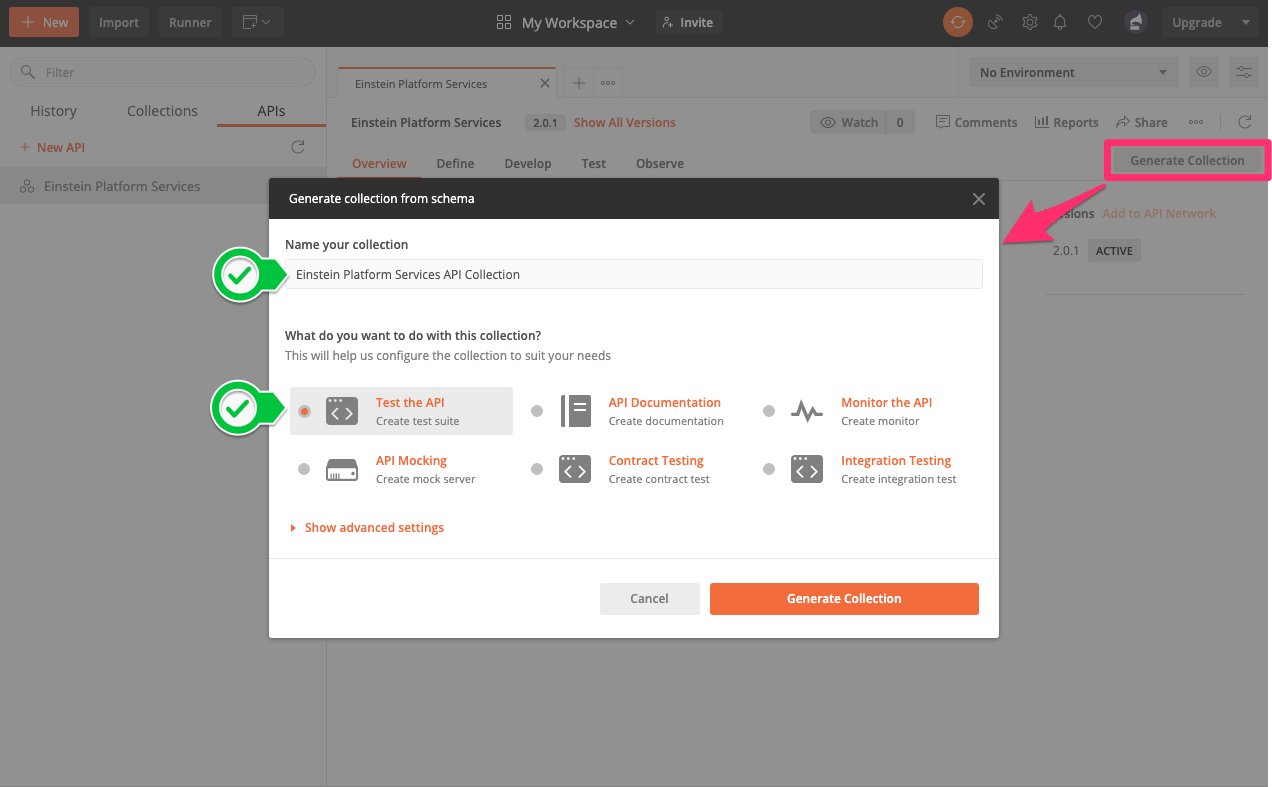Screen dimensions: 1272x787
Task: Open the Develop tab
Action: [x=528, y=163]
